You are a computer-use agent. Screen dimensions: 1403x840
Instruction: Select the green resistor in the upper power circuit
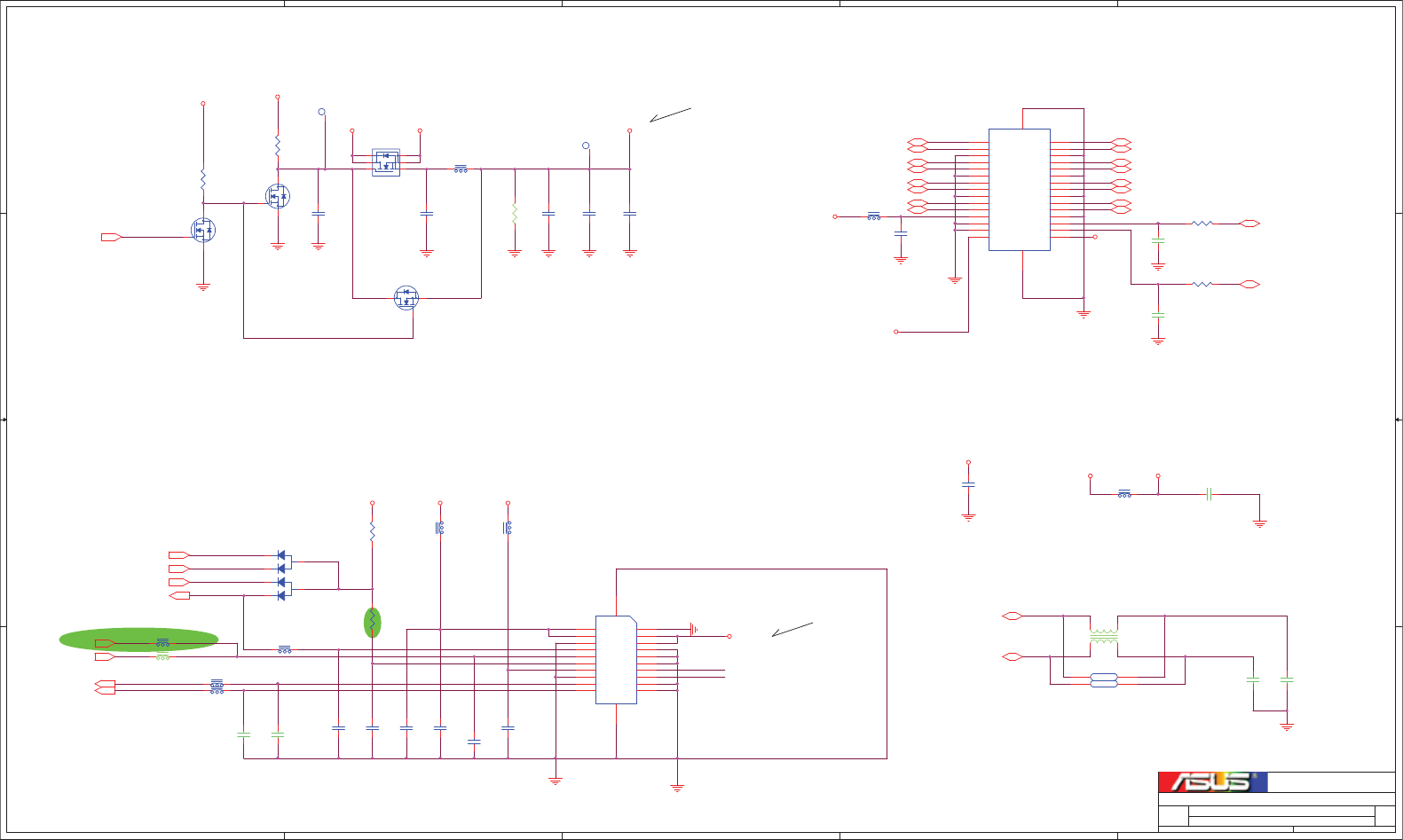[x=515, y=213]
